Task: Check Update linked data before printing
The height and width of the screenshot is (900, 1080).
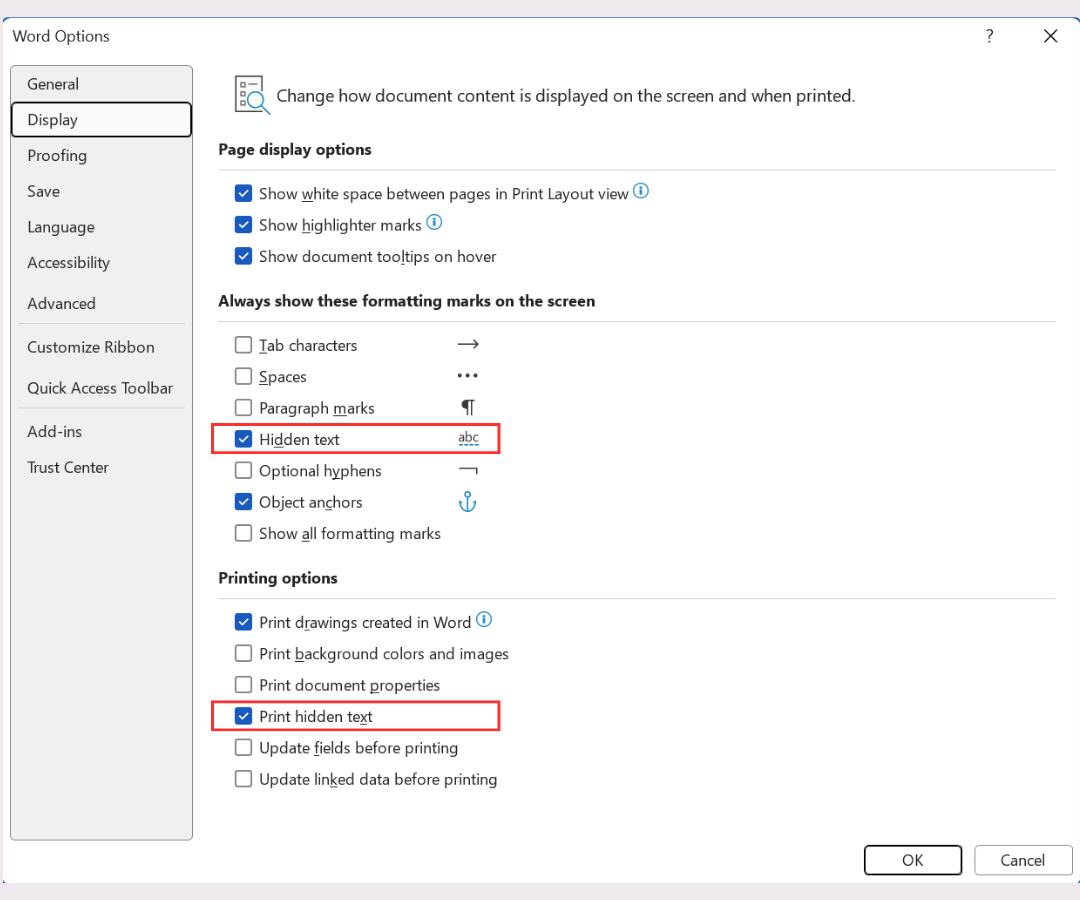Action: click(x=243, y=779)
